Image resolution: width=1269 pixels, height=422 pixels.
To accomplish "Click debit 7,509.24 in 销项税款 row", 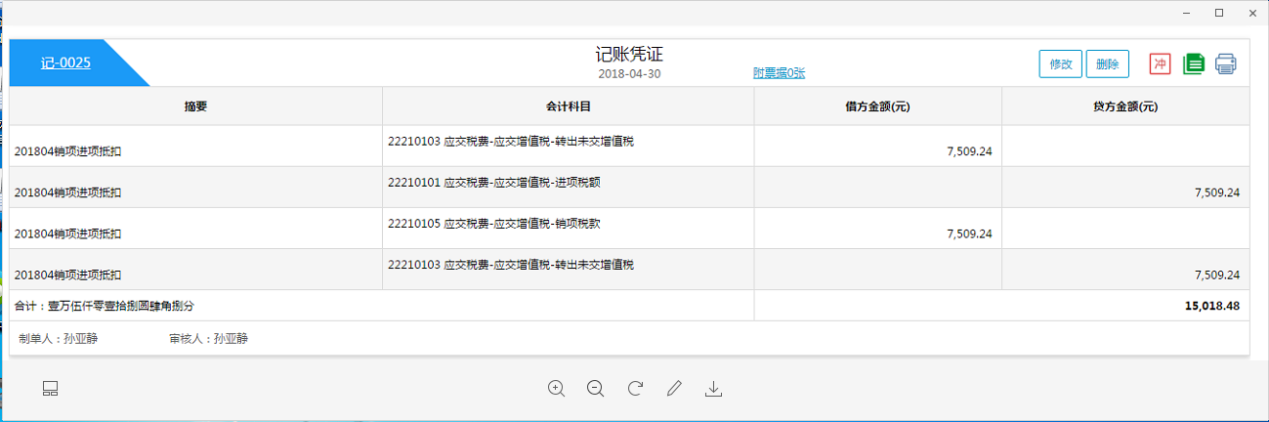I will coord(969,234).
